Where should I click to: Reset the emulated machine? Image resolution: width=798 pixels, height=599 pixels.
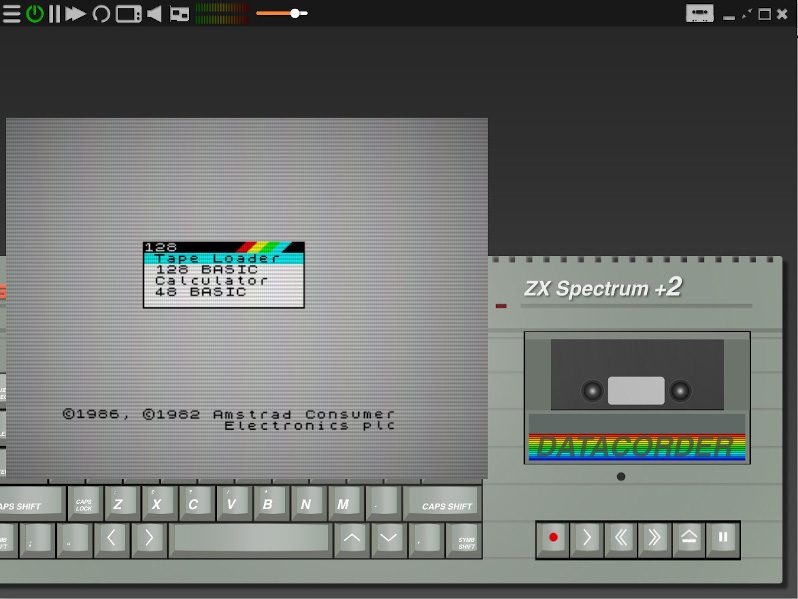101,14
